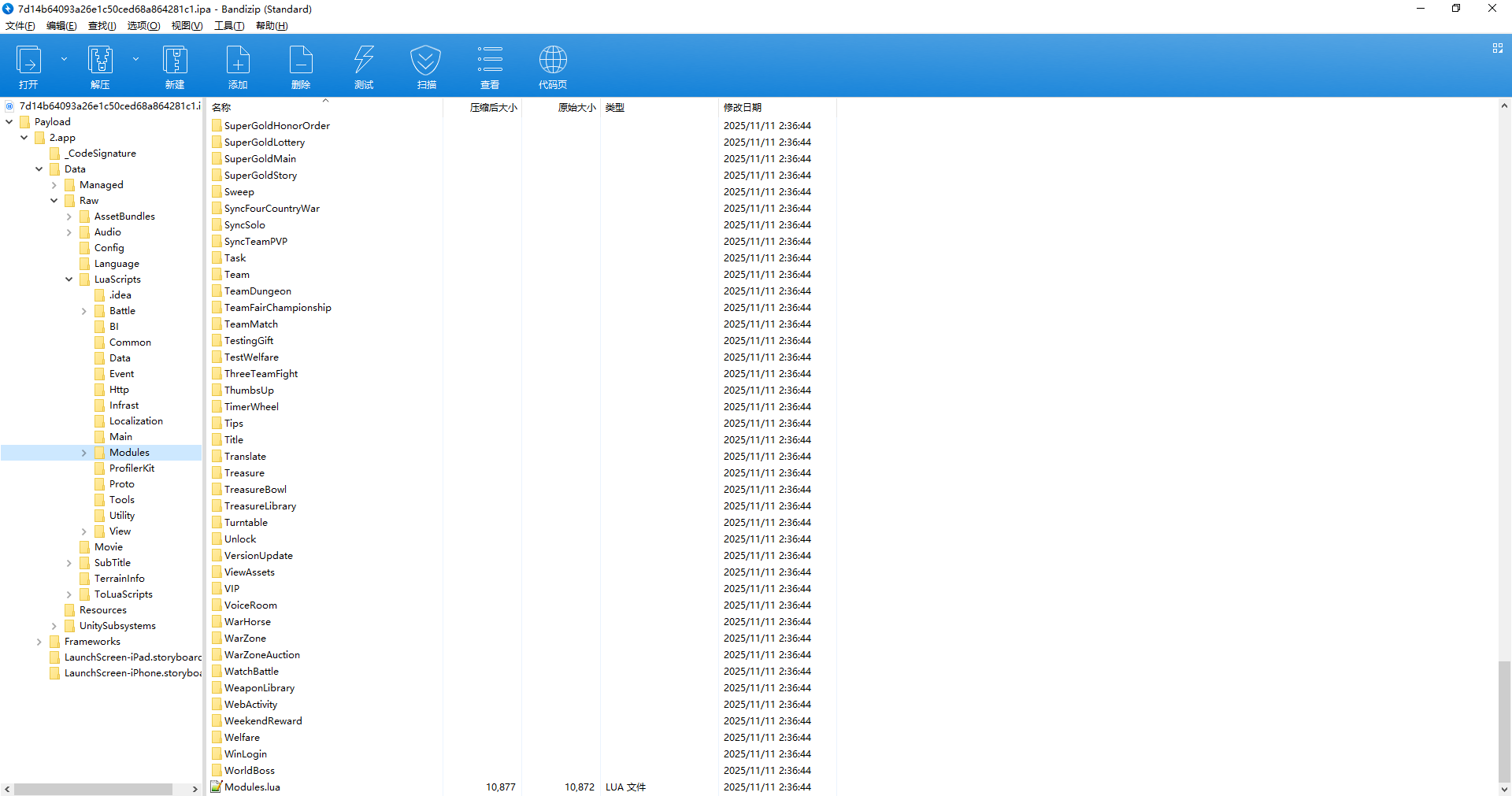Open the 工具(T) menu
Image resolution: width=1512 pixels, height=796 pixels.
point(229,26)
